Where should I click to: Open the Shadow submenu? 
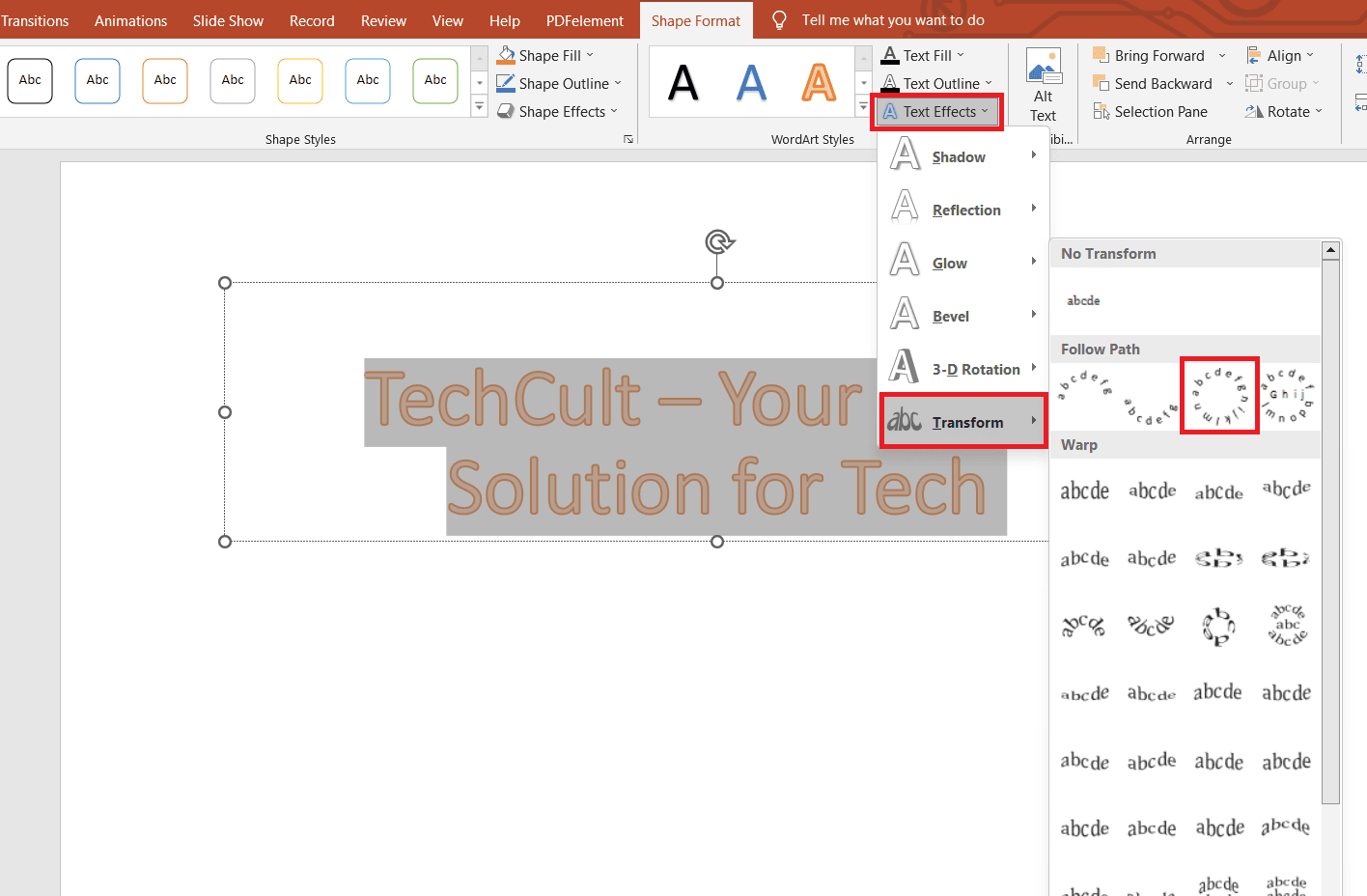(959, 156)
